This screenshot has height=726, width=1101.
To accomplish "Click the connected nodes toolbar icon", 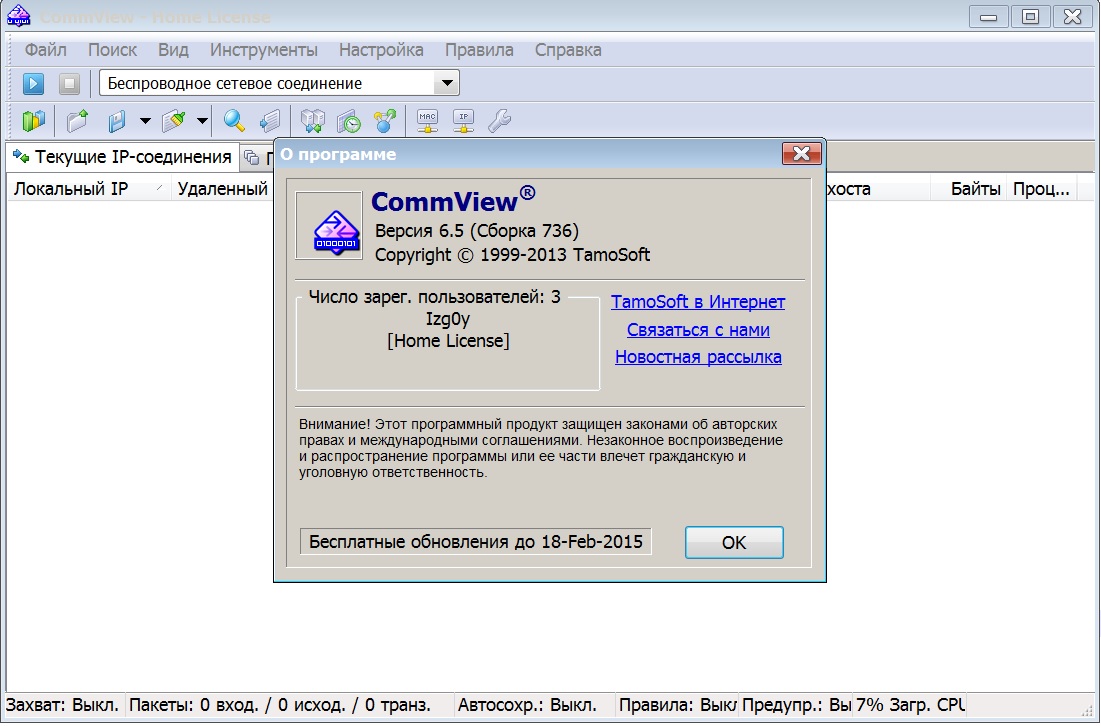I will pyautogui.click(x=385, y=121).
